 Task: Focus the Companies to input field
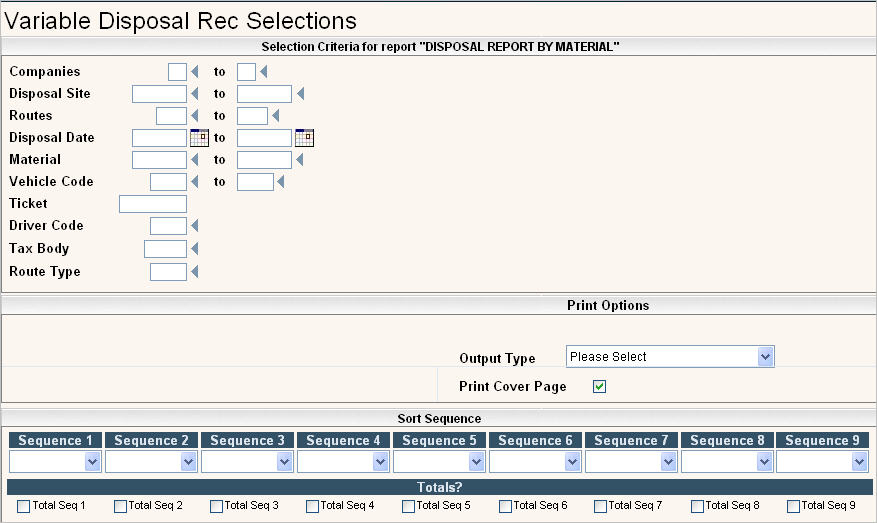247,72
